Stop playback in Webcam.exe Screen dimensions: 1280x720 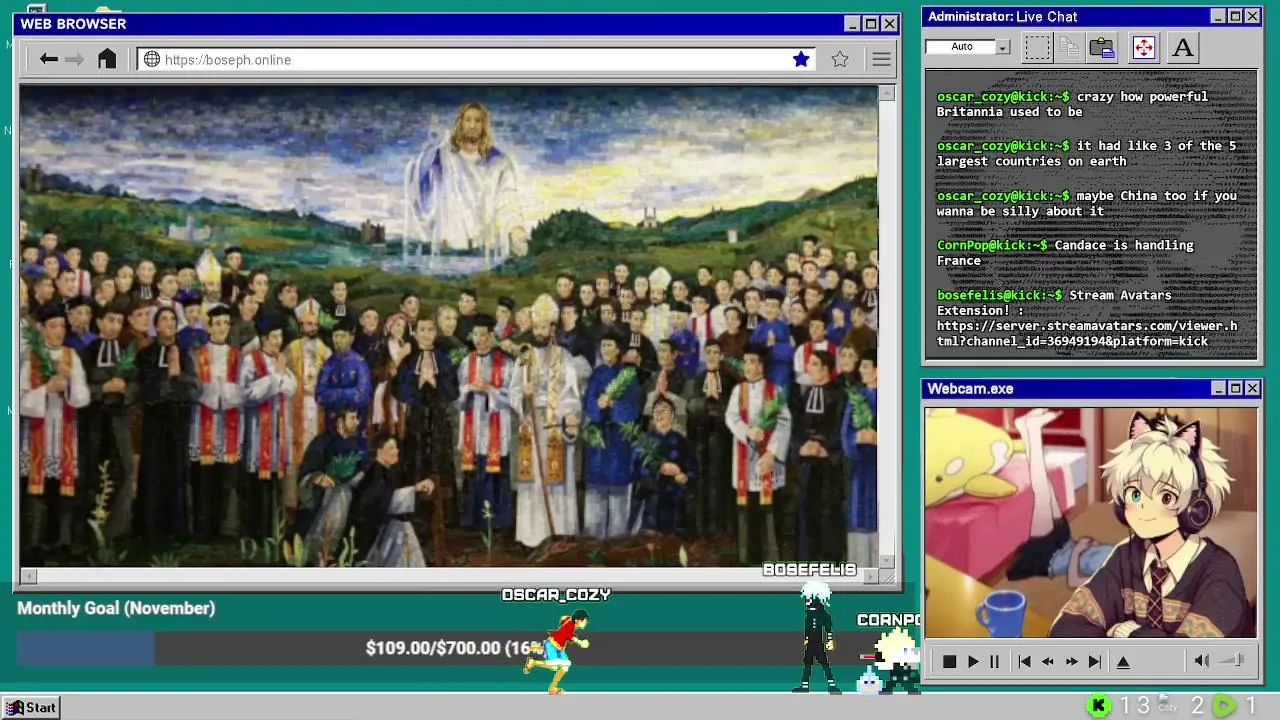949,661
